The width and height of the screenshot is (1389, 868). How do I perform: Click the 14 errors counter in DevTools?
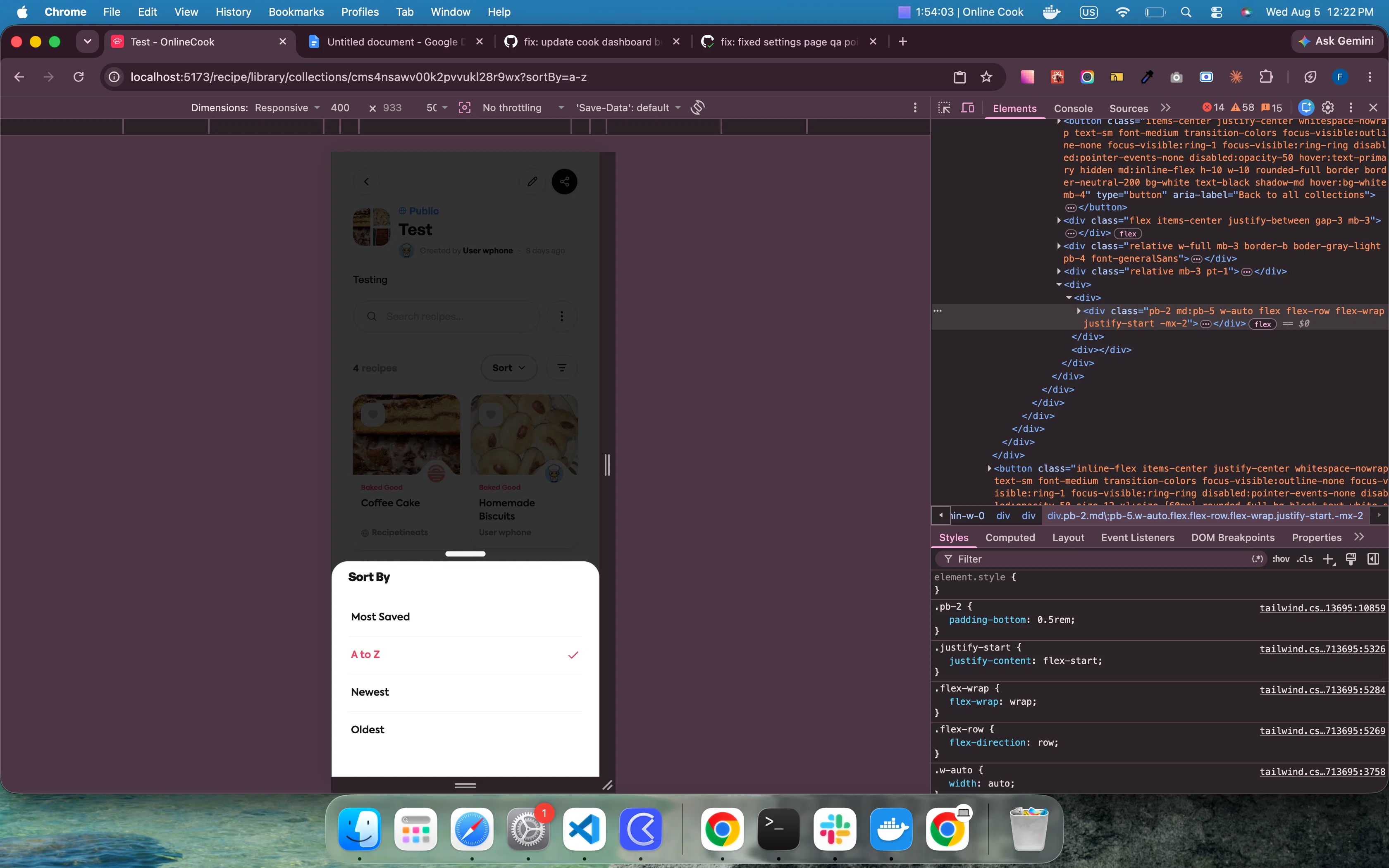pos(1213,107)
